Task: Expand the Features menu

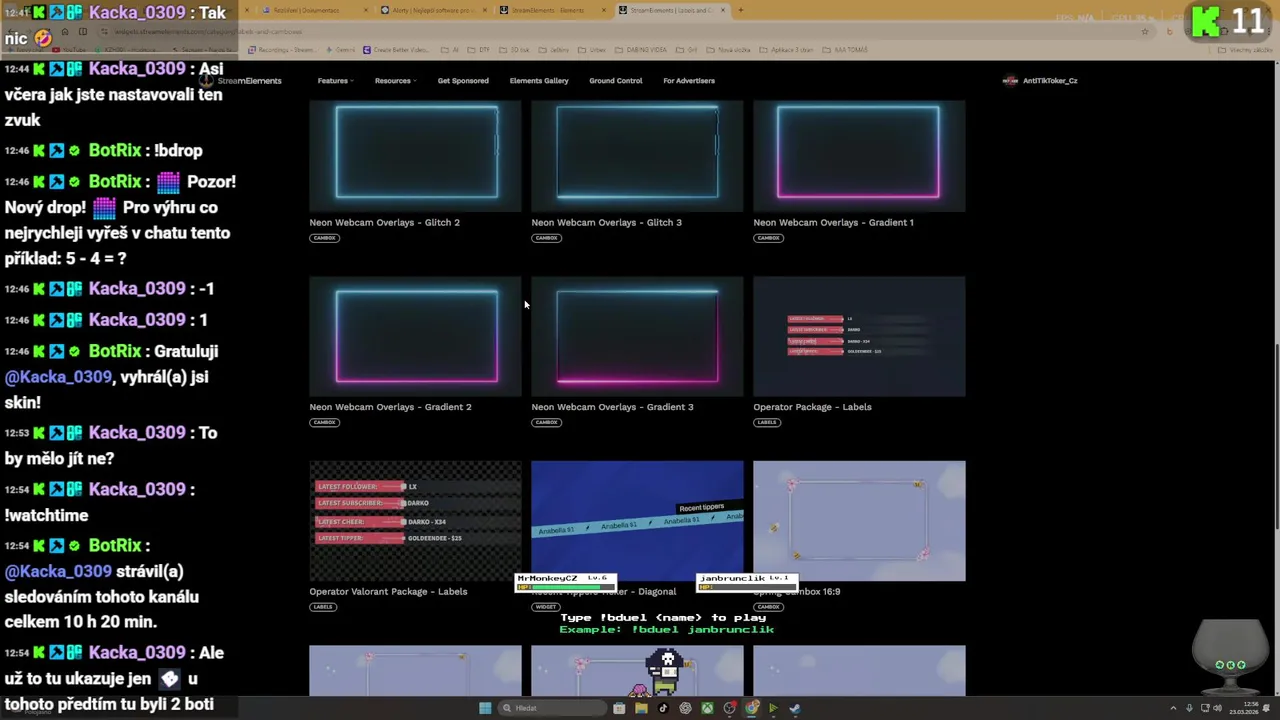Action: coord(335,80)
